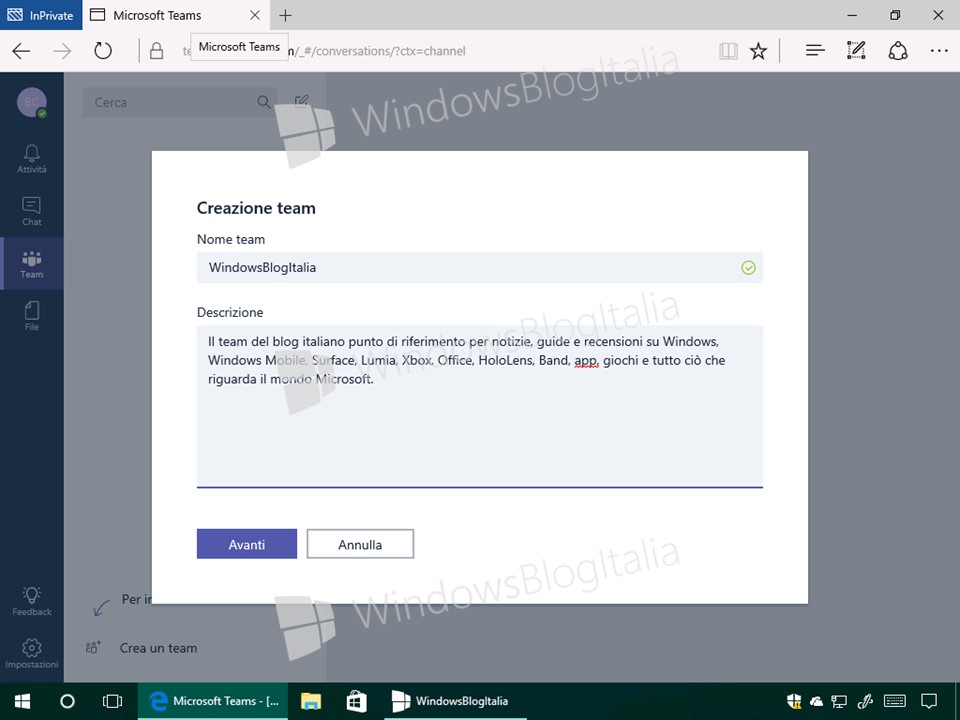Viewport: 960px width, 720px height.
Task: Open Feedback in the Teams sidebar
Action: [x=32, y=601]
